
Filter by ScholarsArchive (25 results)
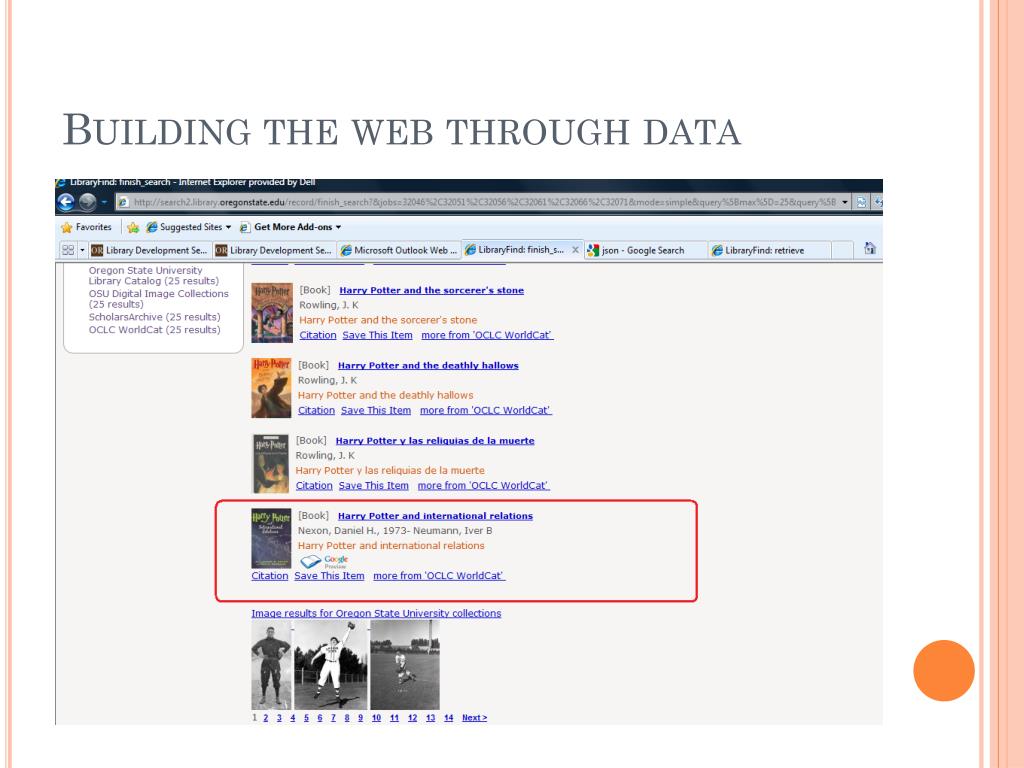pos(155,317)
